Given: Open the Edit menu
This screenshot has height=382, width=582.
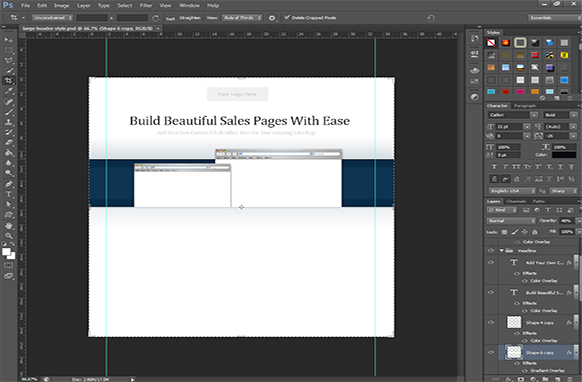Looking at the screenshot, I should pos(42,6).
